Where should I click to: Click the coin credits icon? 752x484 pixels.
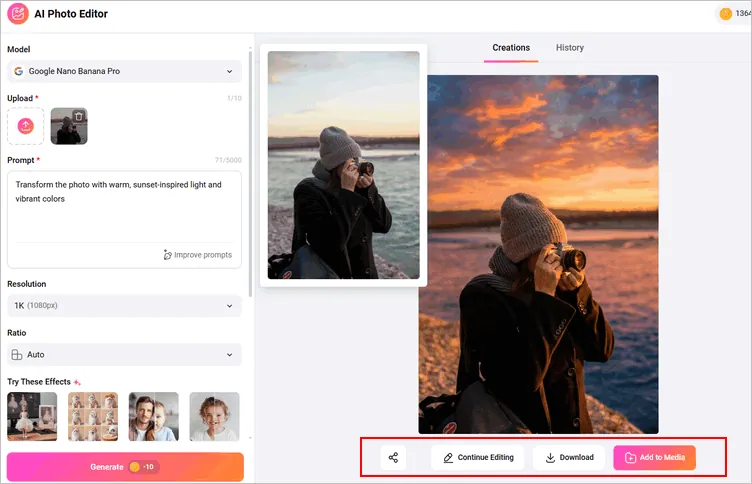click(726, 13)
